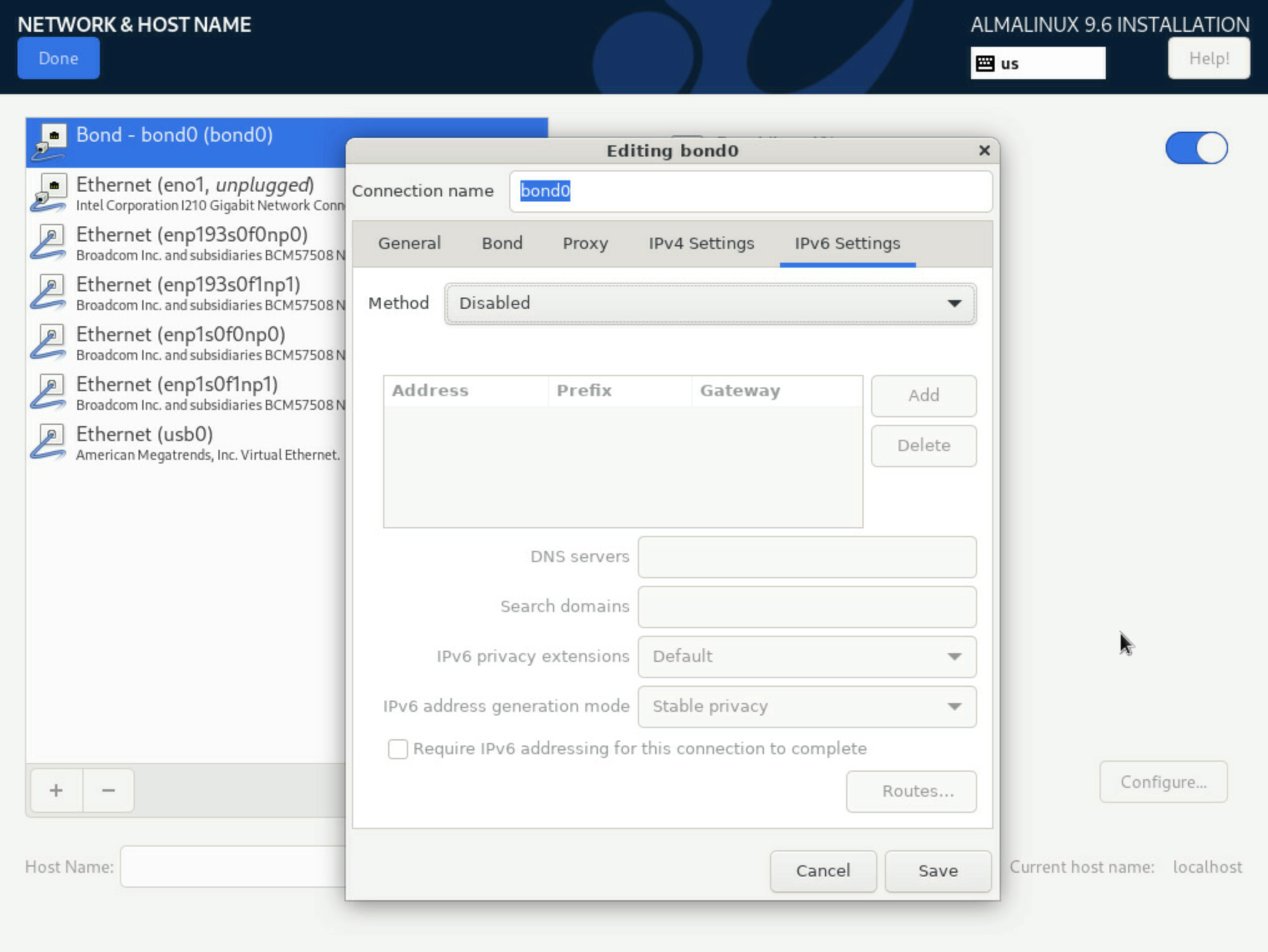Switch to the General tab
Viewport: 1268px width, 952px height.
coord(409,243)
